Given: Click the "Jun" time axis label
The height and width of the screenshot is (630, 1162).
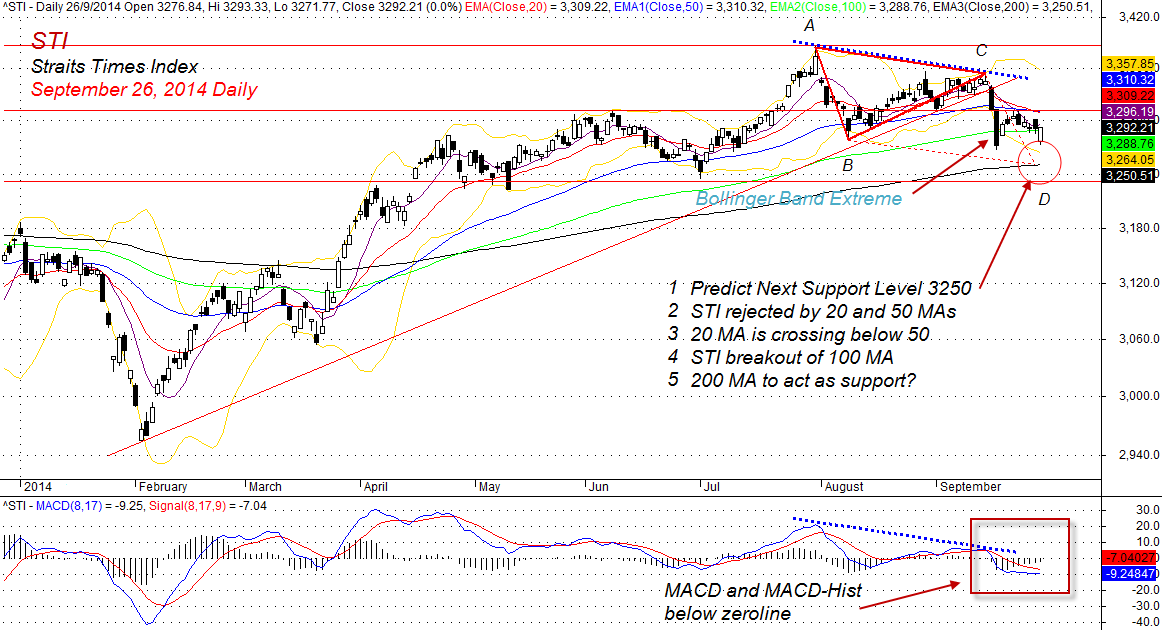Looking at the screenshot, I should point(599,487).
